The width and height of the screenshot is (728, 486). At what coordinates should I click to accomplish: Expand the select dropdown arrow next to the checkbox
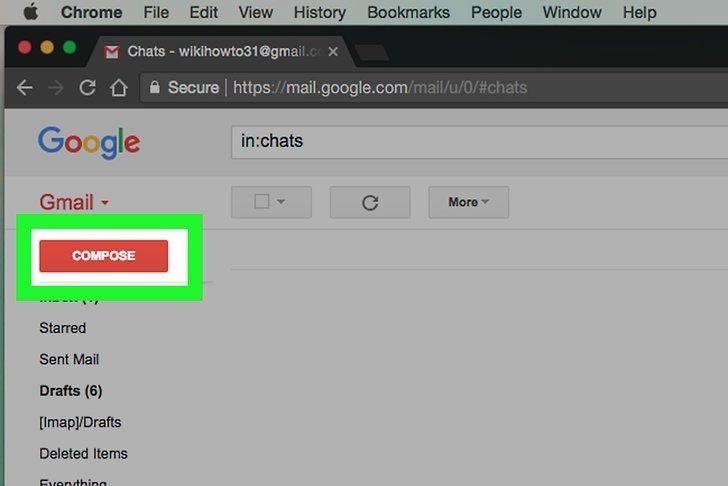coord(281,201)
